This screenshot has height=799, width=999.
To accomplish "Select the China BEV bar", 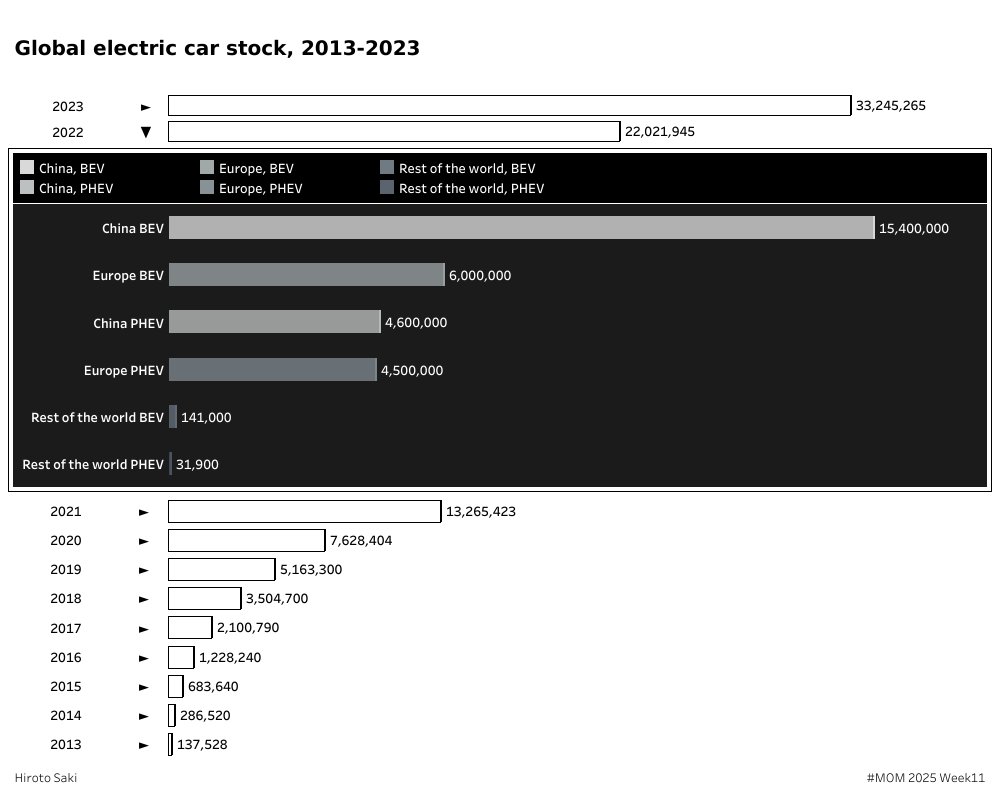I will [520, 228].
